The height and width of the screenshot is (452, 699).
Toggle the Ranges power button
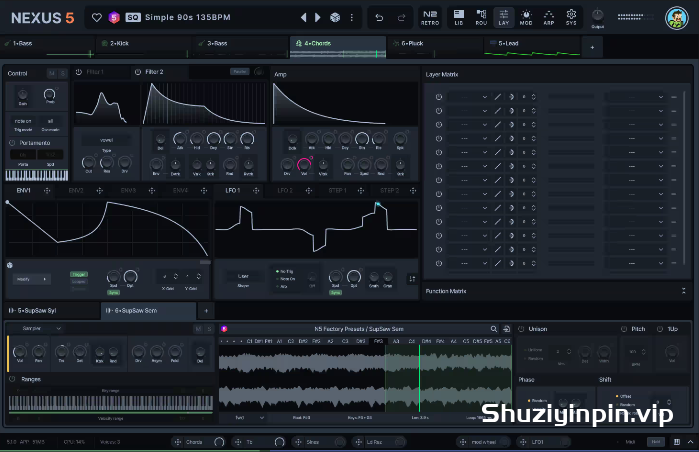(12, 379)
